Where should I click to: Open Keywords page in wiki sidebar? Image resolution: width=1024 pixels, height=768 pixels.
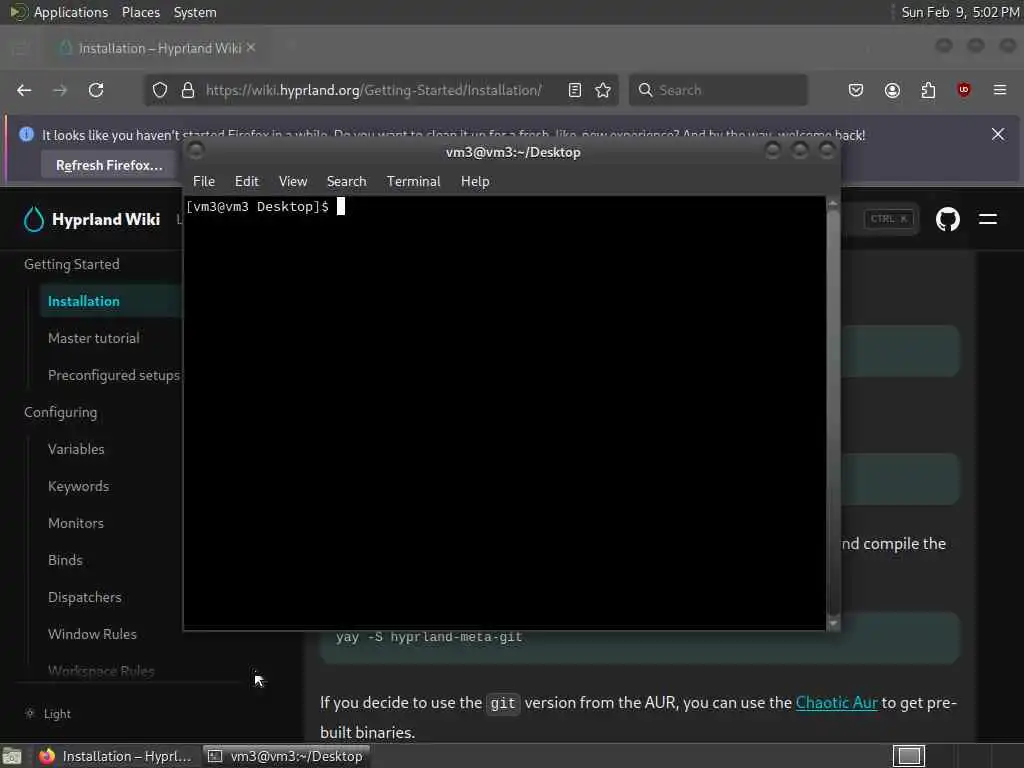pos(78,487)
